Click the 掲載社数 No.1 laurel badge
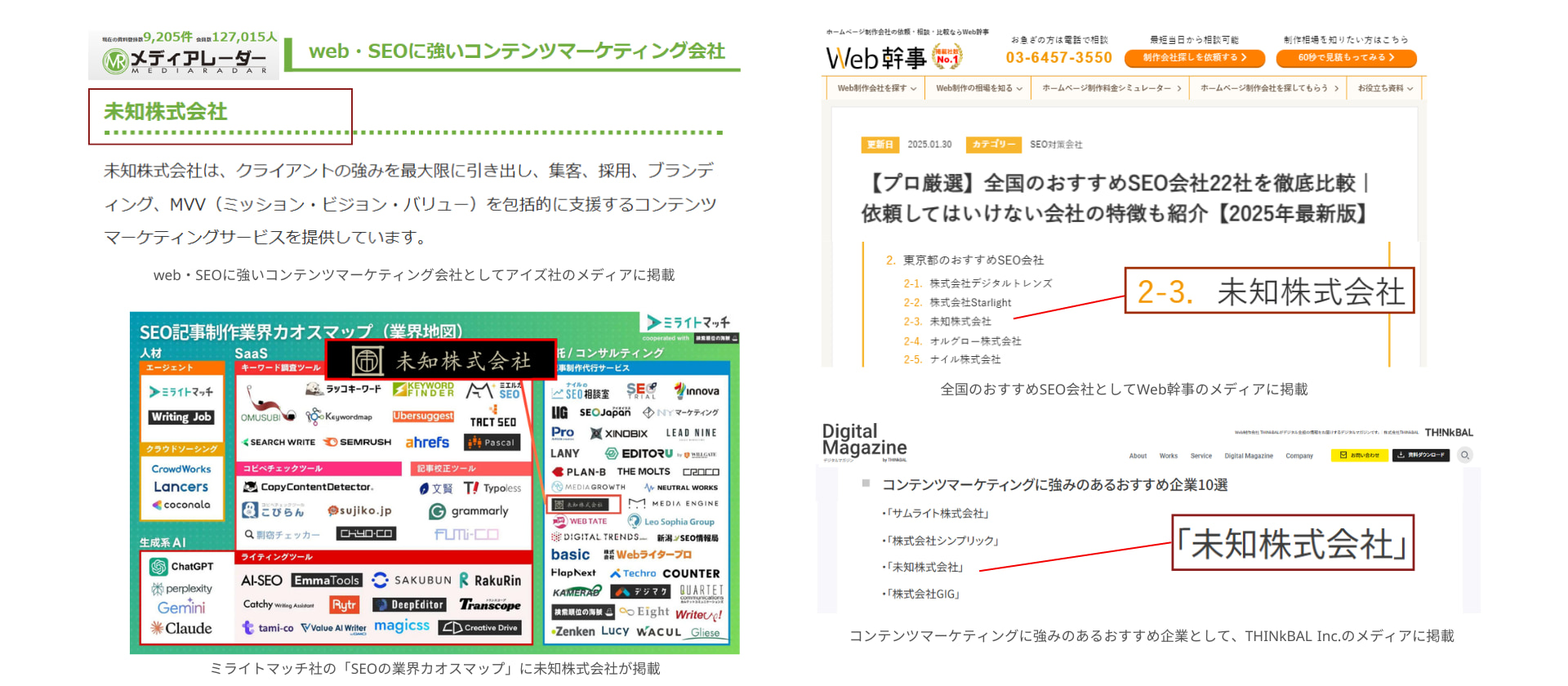 coord(947,56)
